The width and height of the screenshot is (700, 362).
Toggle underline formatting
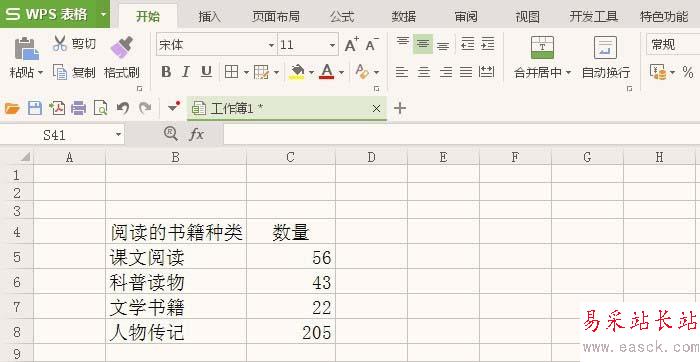[x=206, y=71]
